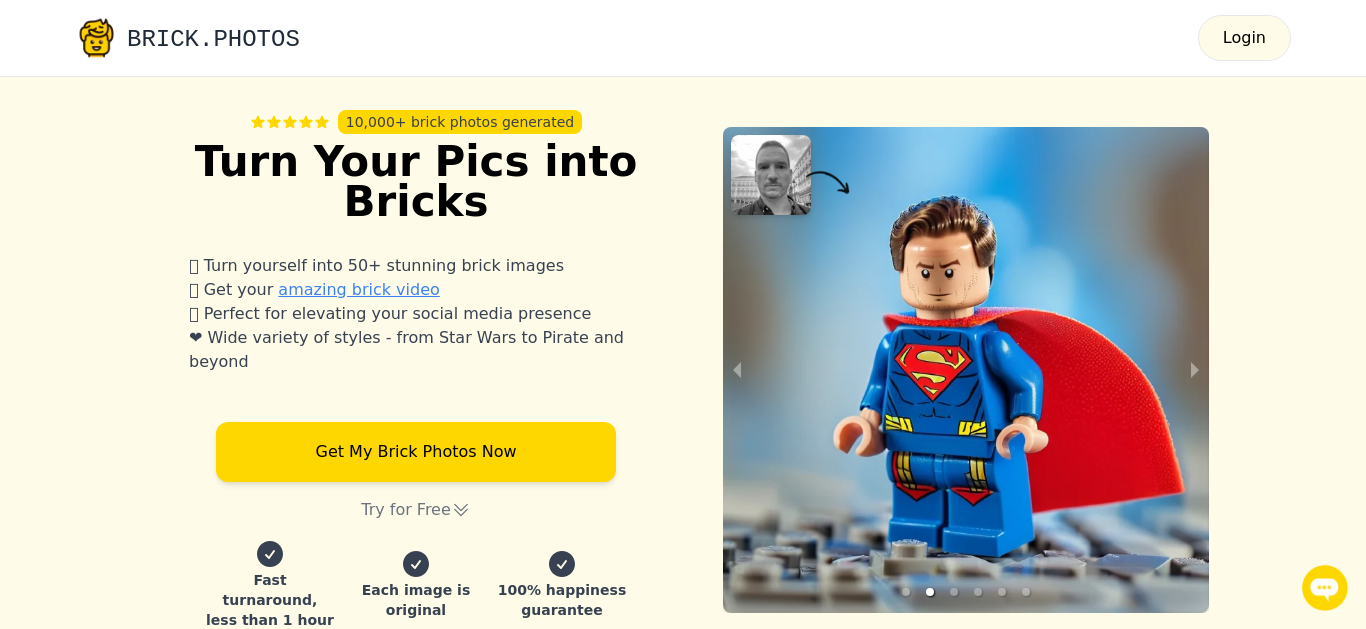Expand the Try for Free double chevron

click(x=461, y=510)
